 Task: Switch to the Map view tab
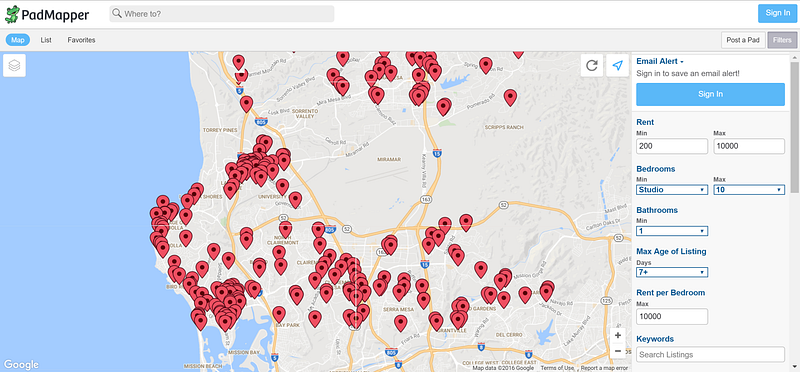coord(18,40)
